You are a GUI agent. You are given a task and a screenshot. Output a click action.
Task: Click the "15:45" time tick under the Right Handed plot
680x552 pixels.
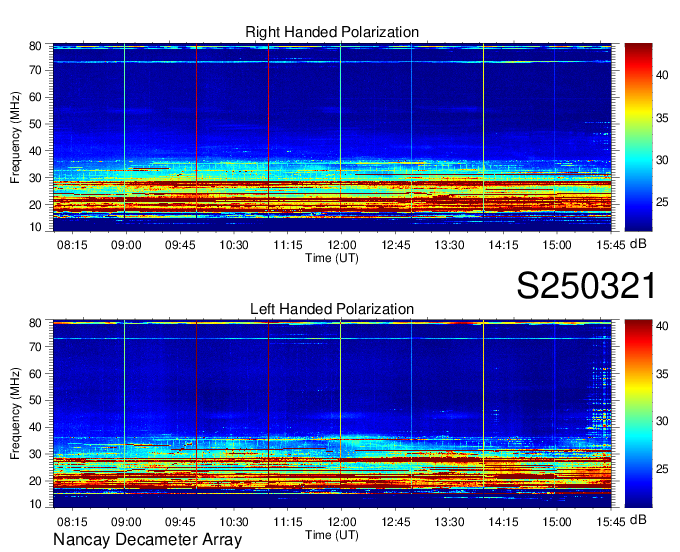click(x=611, y=245)
